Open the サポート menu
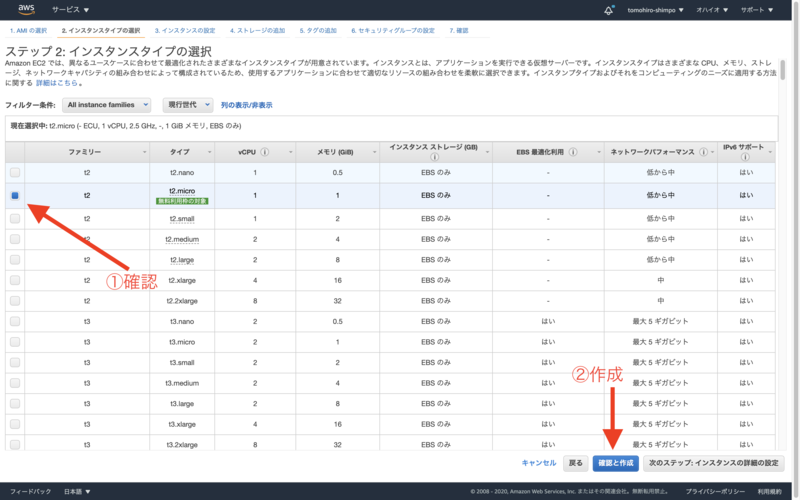Screen dimensions: 800x500 click(757, 10)
